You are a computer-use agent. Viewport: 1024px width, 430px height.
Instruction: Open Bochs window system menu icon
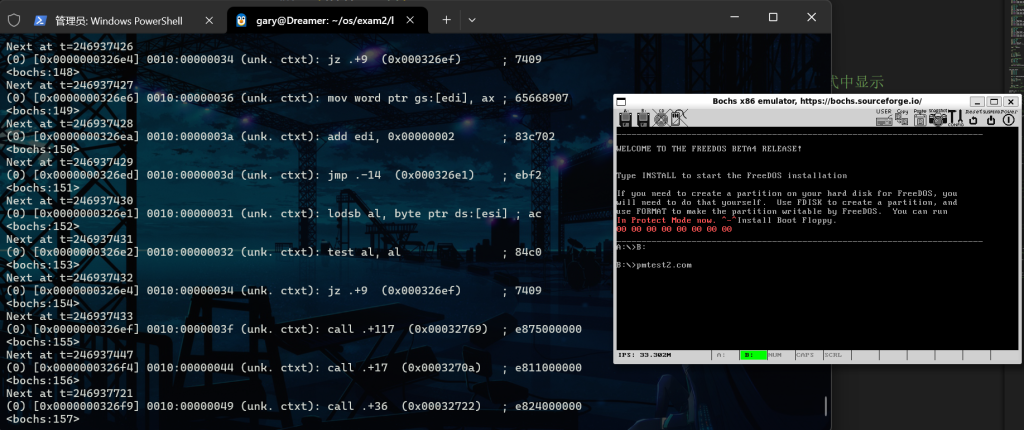point(621,102)
